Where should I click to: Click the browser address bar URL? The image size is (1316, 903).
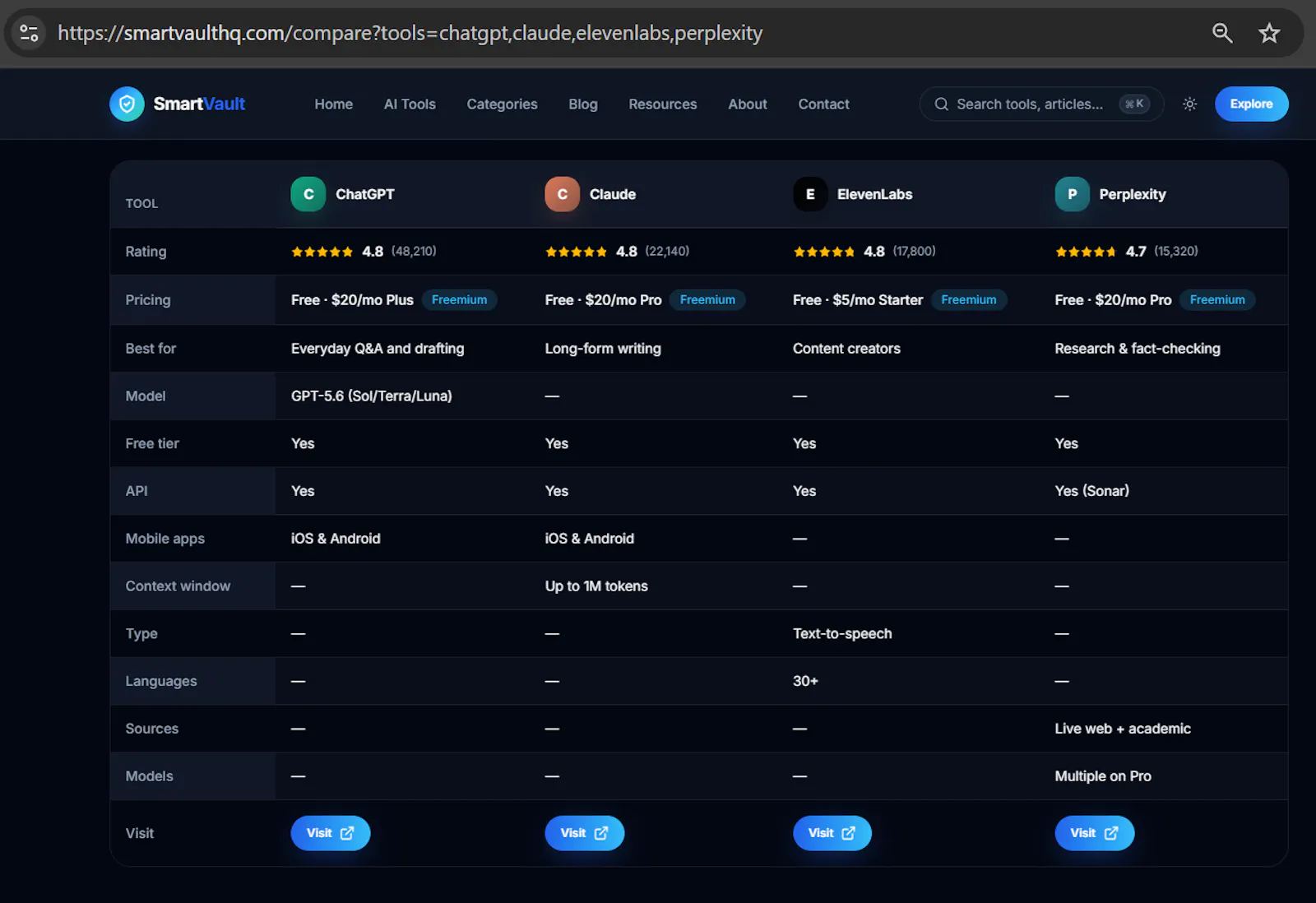(410, 33)
